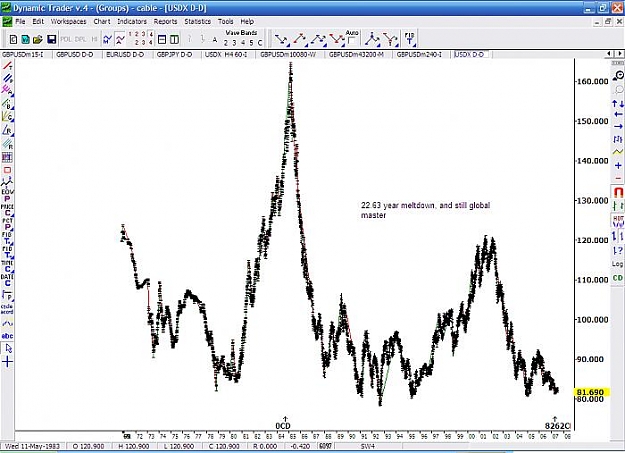This screenshot has height=453, width=625.
Task: Click the red minus compress icon
Action: [618, 178]
